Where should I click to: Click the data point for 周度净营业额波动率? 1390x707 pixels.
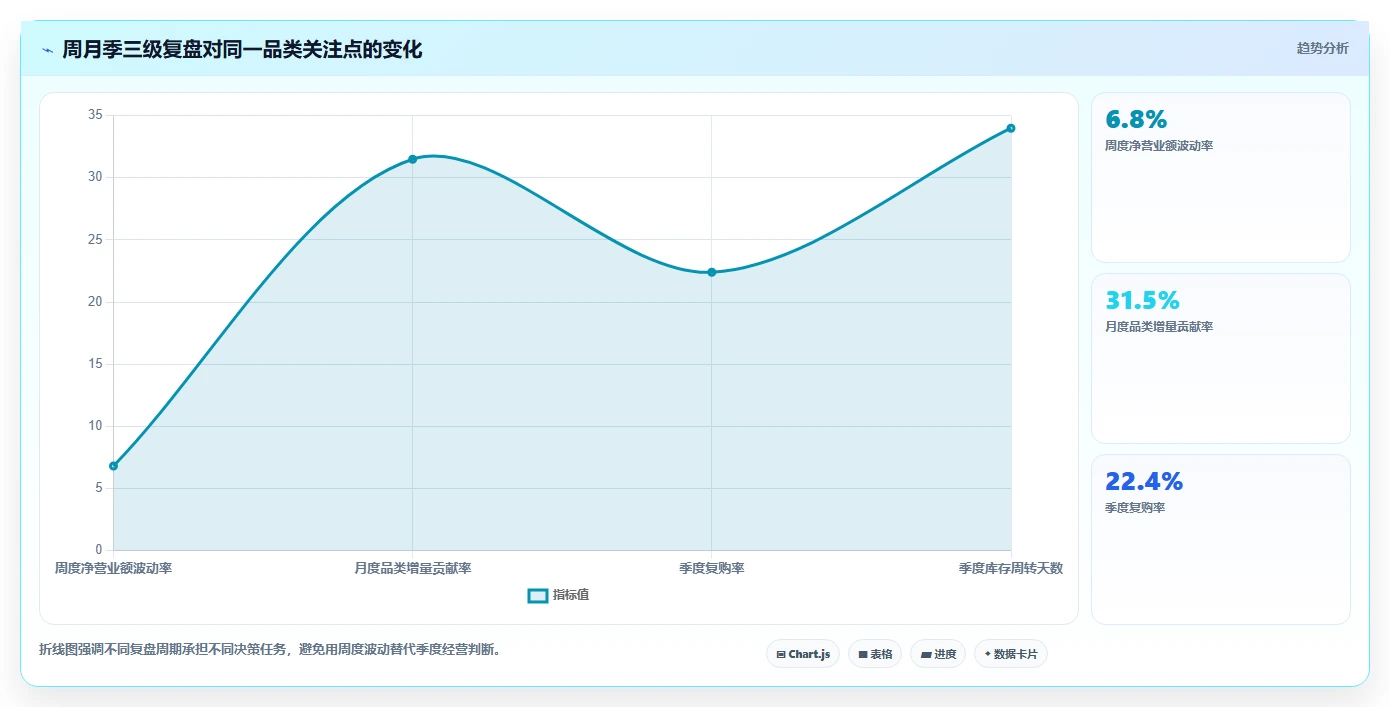113,466
